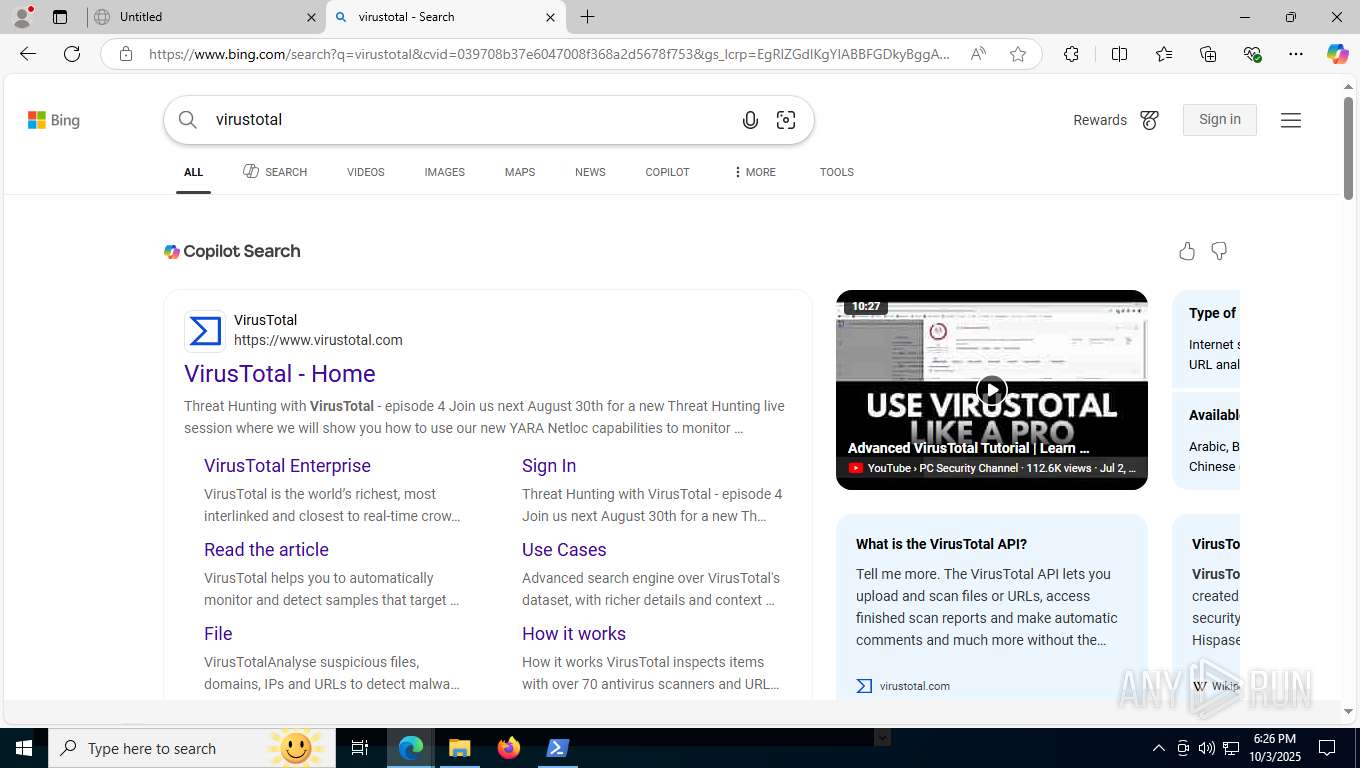Image resolution: width=1360 pixels, height=768 pixels.
Task: Switch to the SEARCH tab
Action: 275,172
